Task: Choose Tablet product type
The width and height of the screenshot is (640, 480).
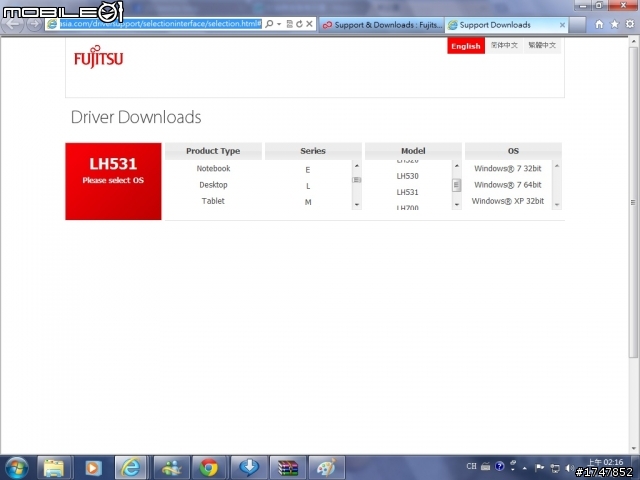Action: [x=213, y=201]
